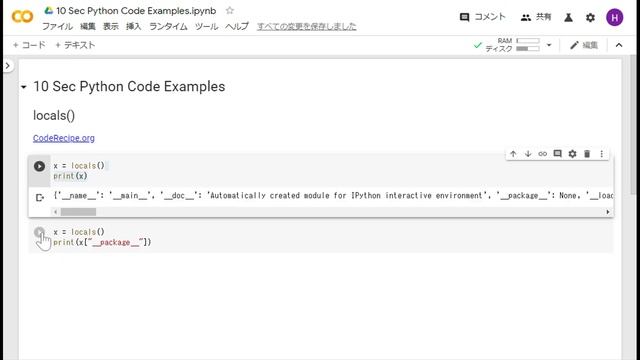The image size is (640, 360).
Task: Expand the left sidebar with the chevron
Action: pos(8,66)
